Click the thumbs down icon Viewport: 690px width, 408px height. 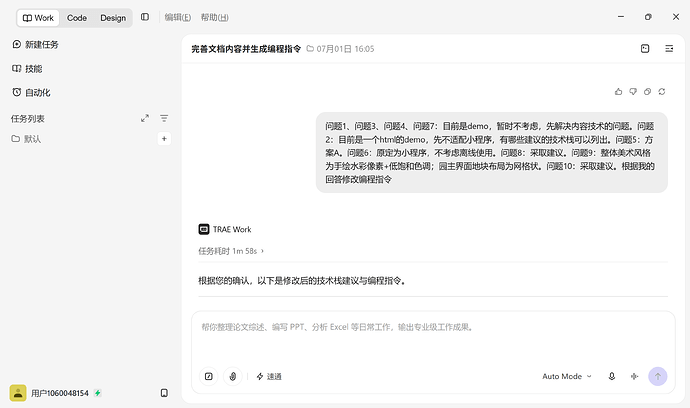(x=633, y=92)
